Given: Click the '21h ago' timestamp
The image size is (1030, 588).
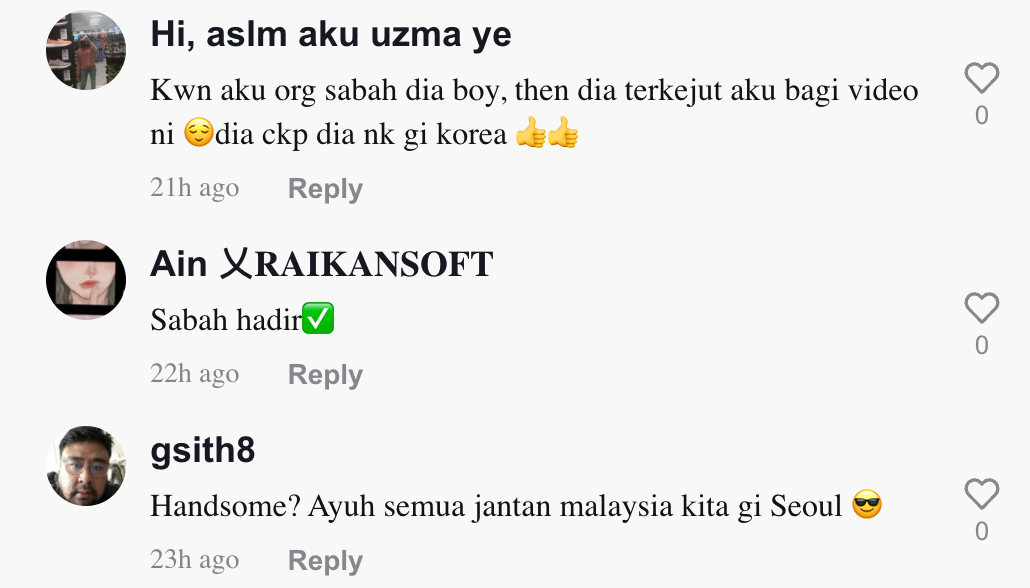Looking at the screenshot, I should (x=194, y=189).
